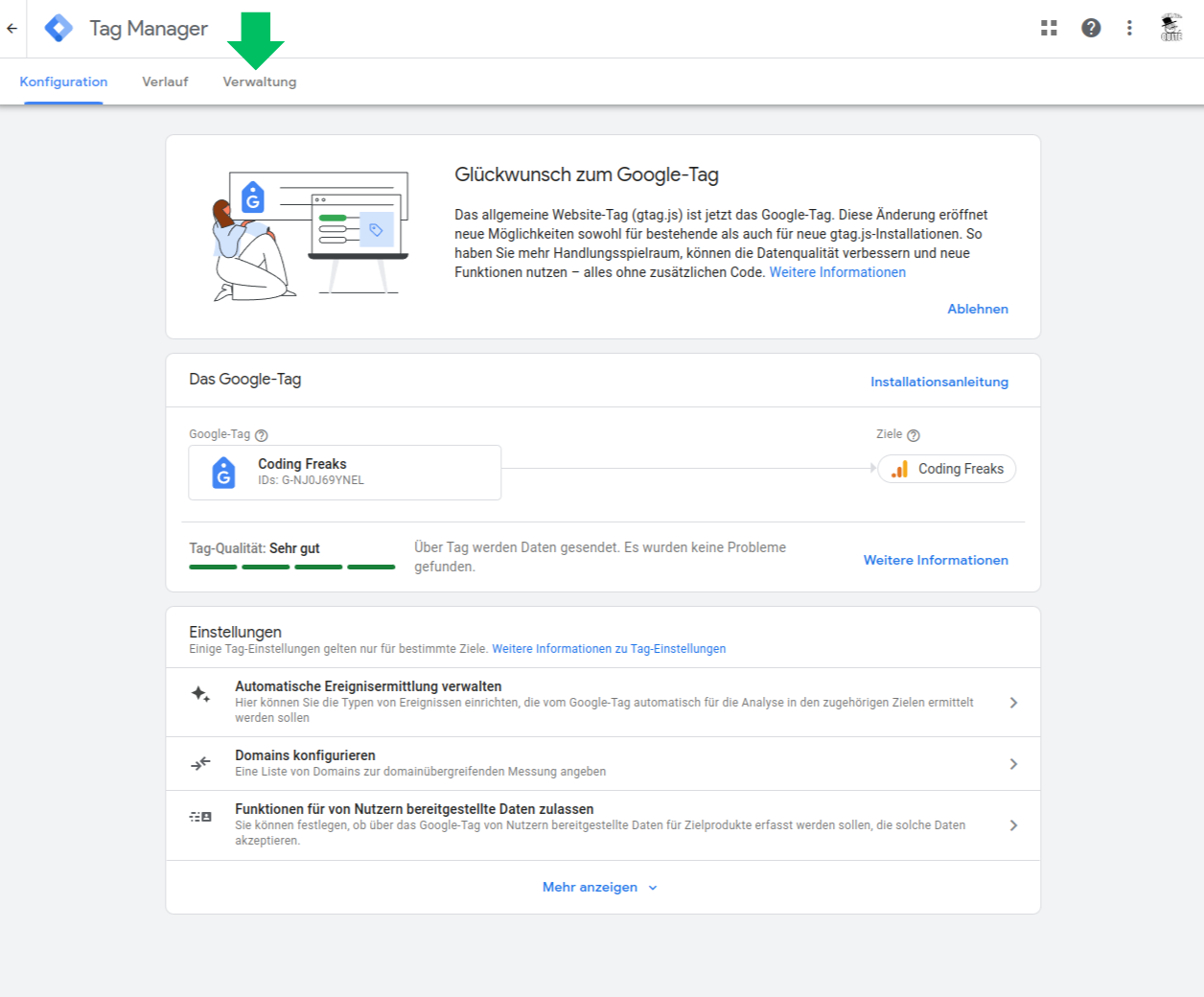Click the Tag-Qualität green progress bar

292,568
